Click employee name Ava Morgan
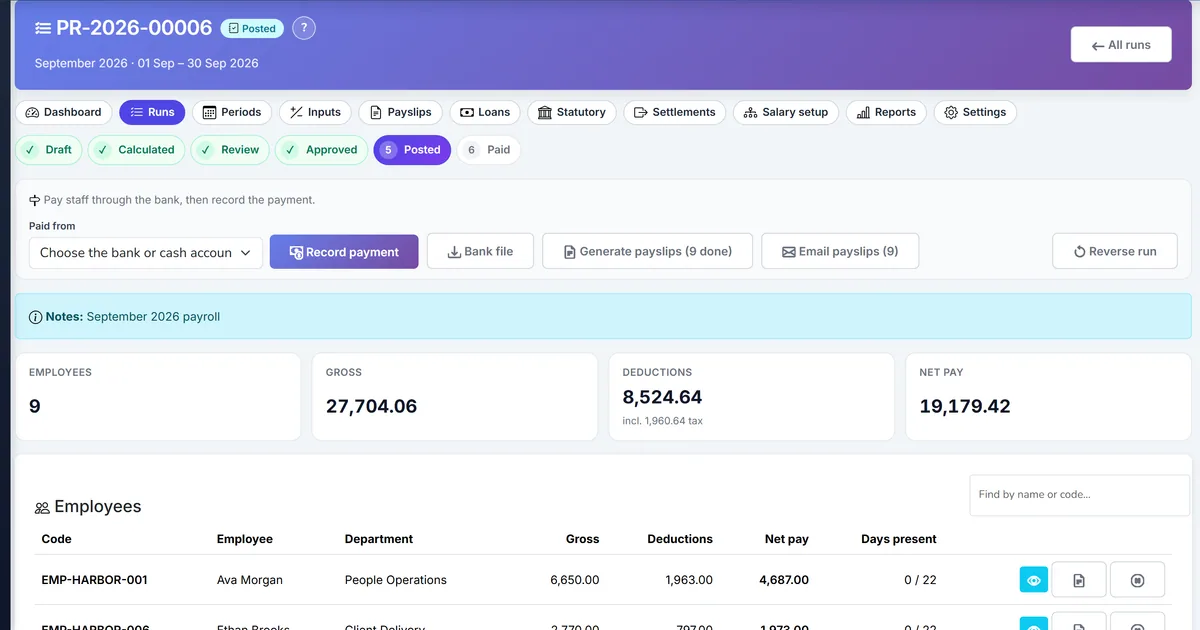The width and height of the screenshot is (1200, 630). coord(250,580)
